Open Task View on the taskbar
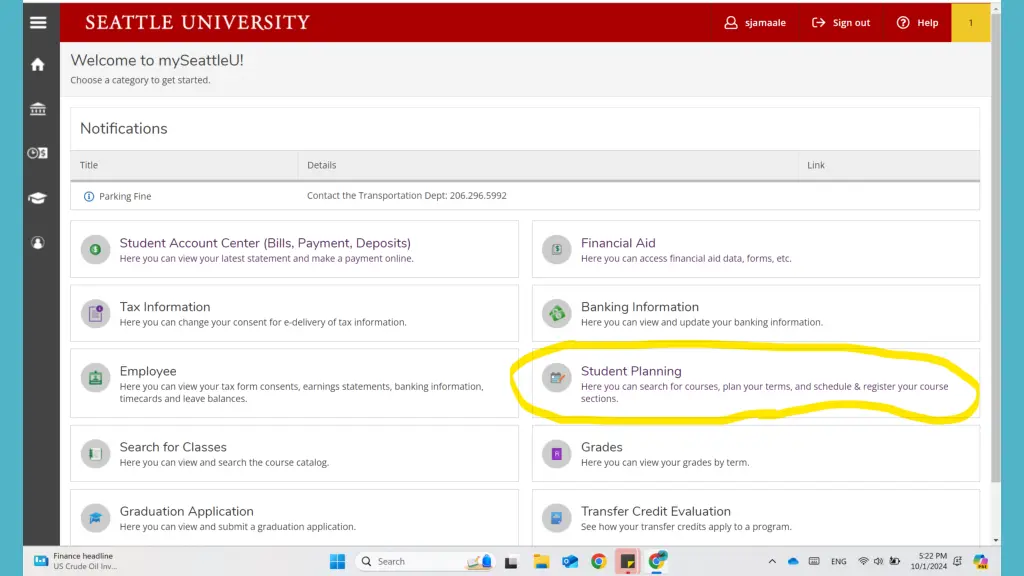1024x576 pixels. pos(511,561)
